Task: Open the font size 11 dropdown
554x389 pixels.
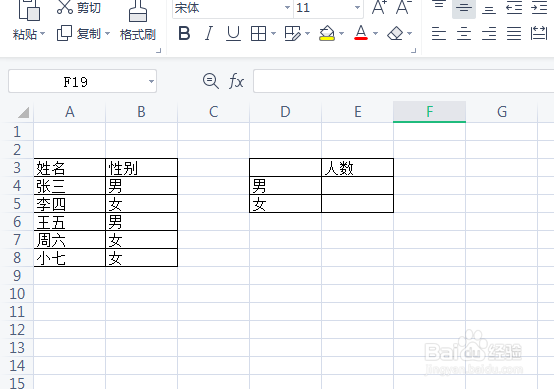Action: click(358, 7)
